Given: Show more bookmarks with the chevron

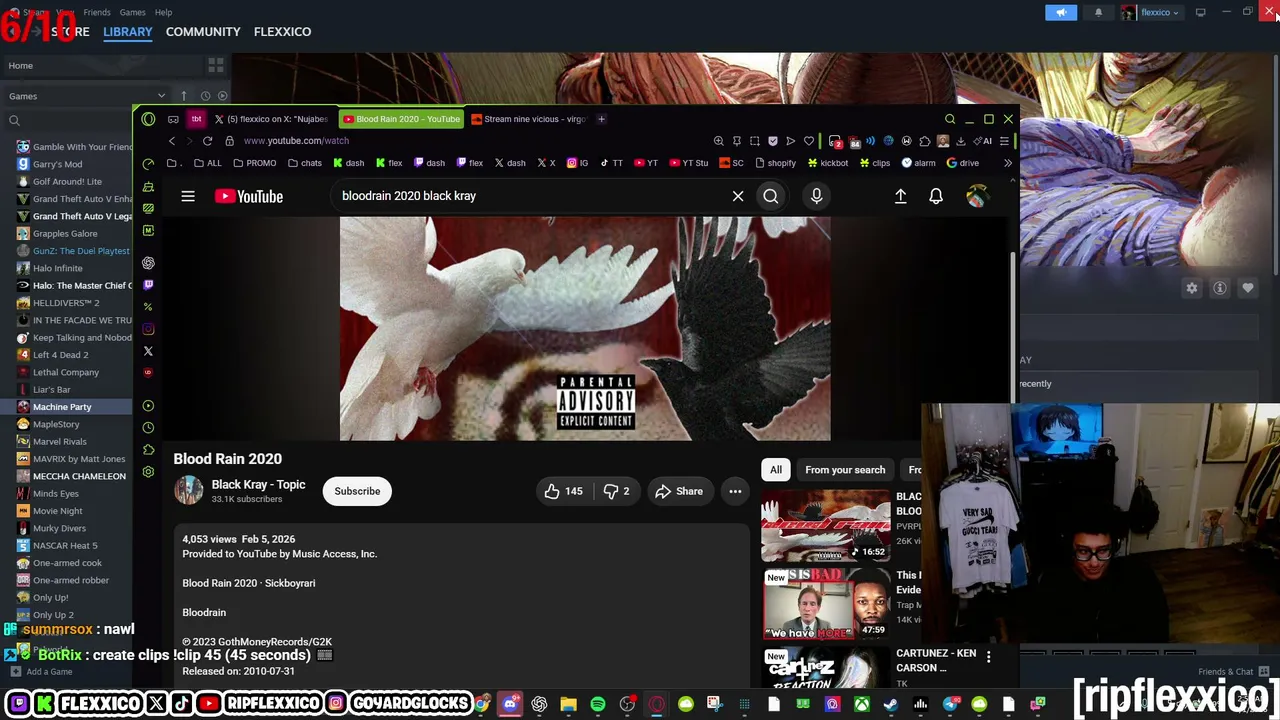Looking at the screenshot, I should 1007,163.
